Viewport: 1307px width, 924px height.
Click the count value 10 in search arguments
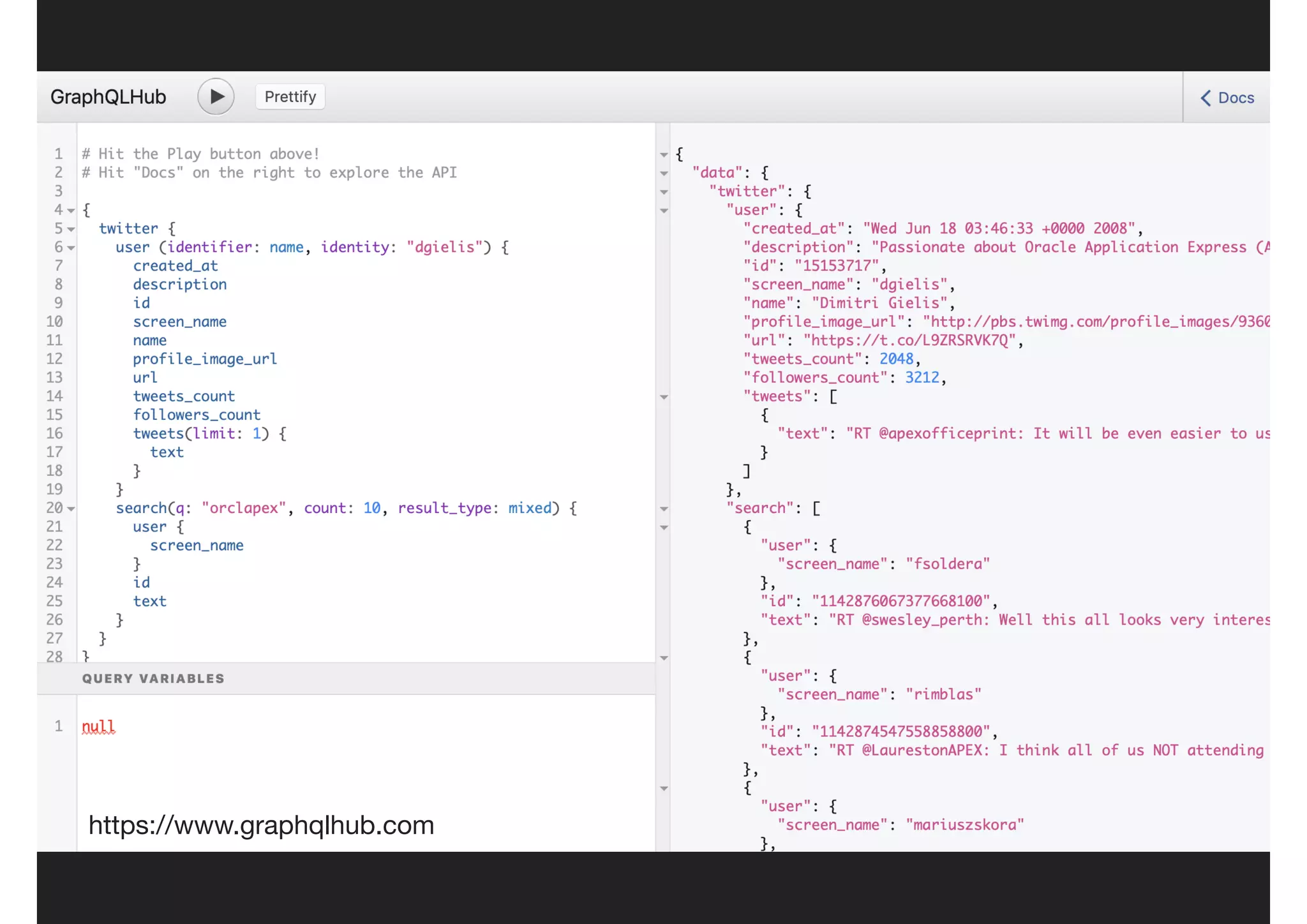tap(372, 508)
